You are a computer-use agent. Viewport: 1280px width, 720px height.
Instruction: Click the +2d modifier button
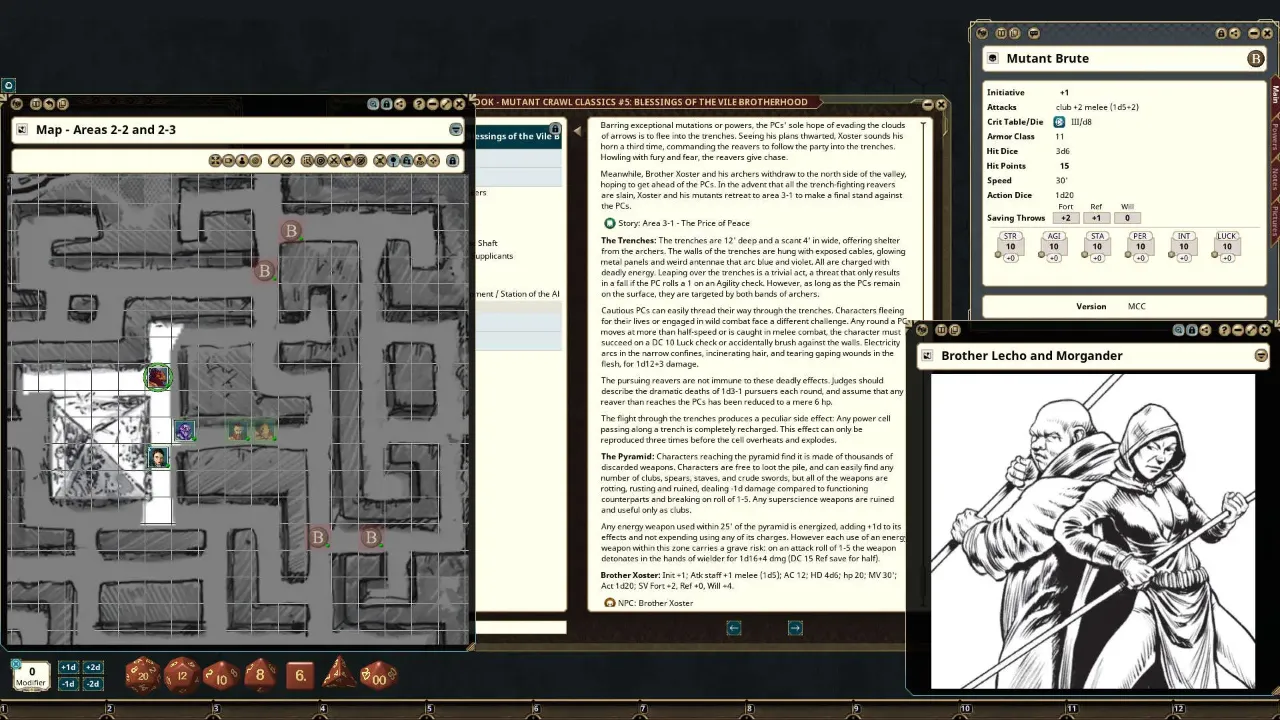click(93, 667)
